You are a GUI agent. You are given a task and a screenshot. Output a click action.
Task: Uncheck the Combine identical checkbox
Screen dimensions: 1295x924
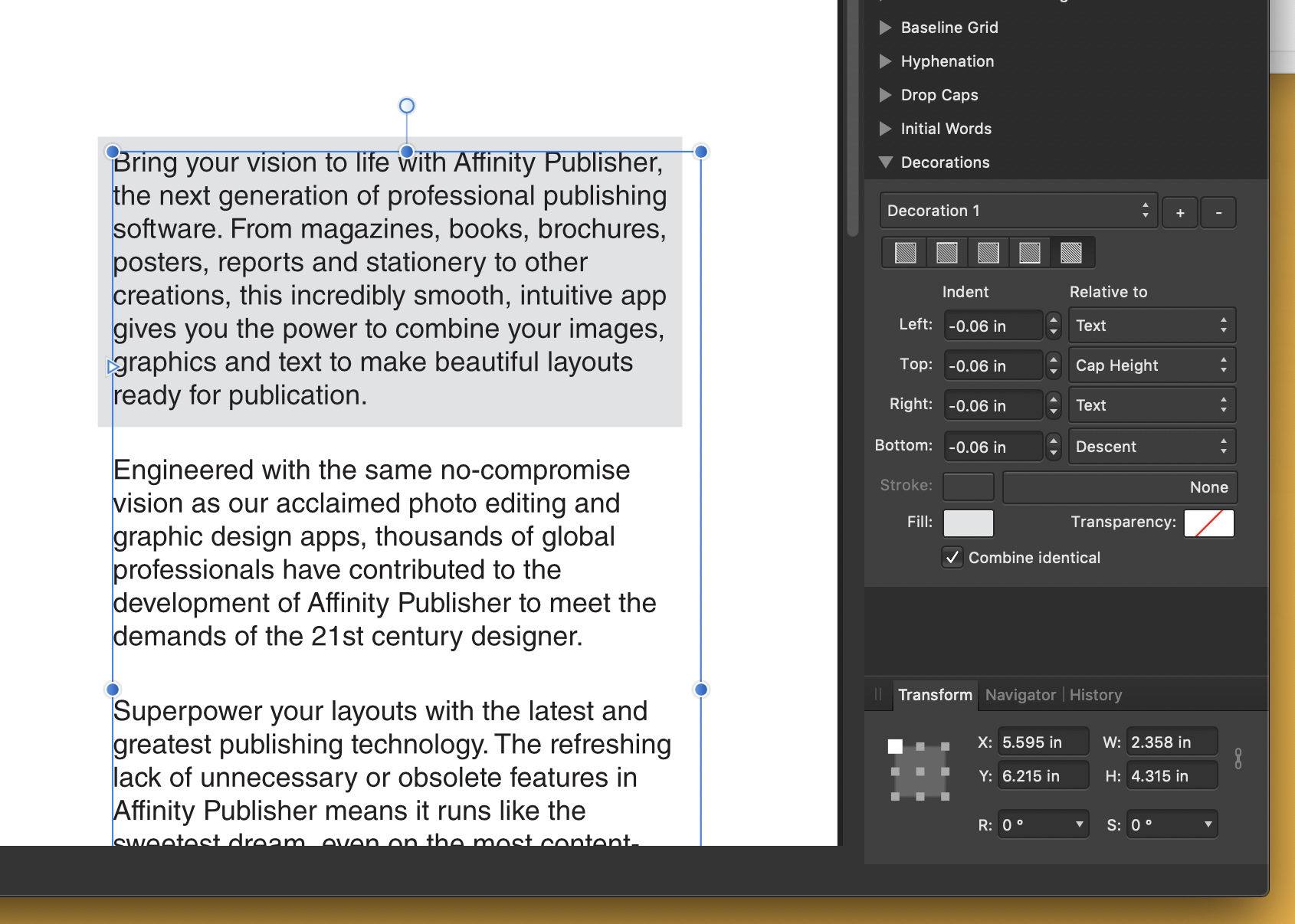952,558
